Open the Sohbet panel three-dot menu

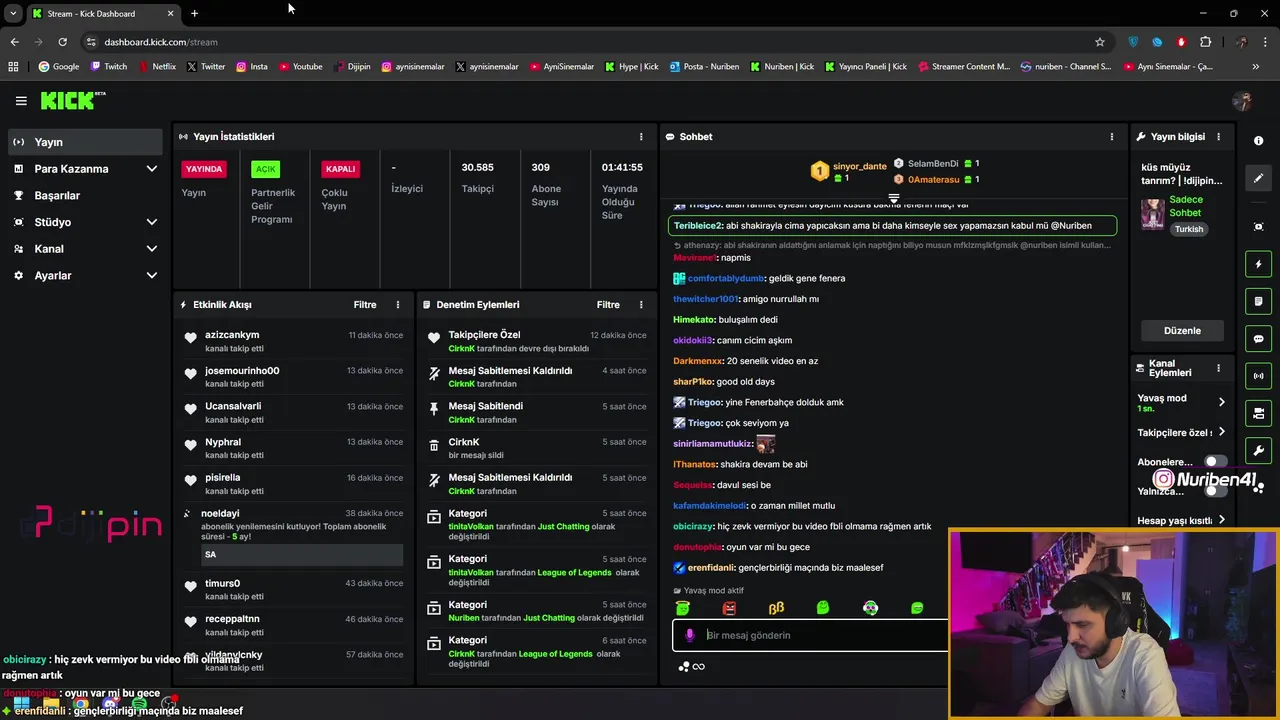click(1111, 137)
